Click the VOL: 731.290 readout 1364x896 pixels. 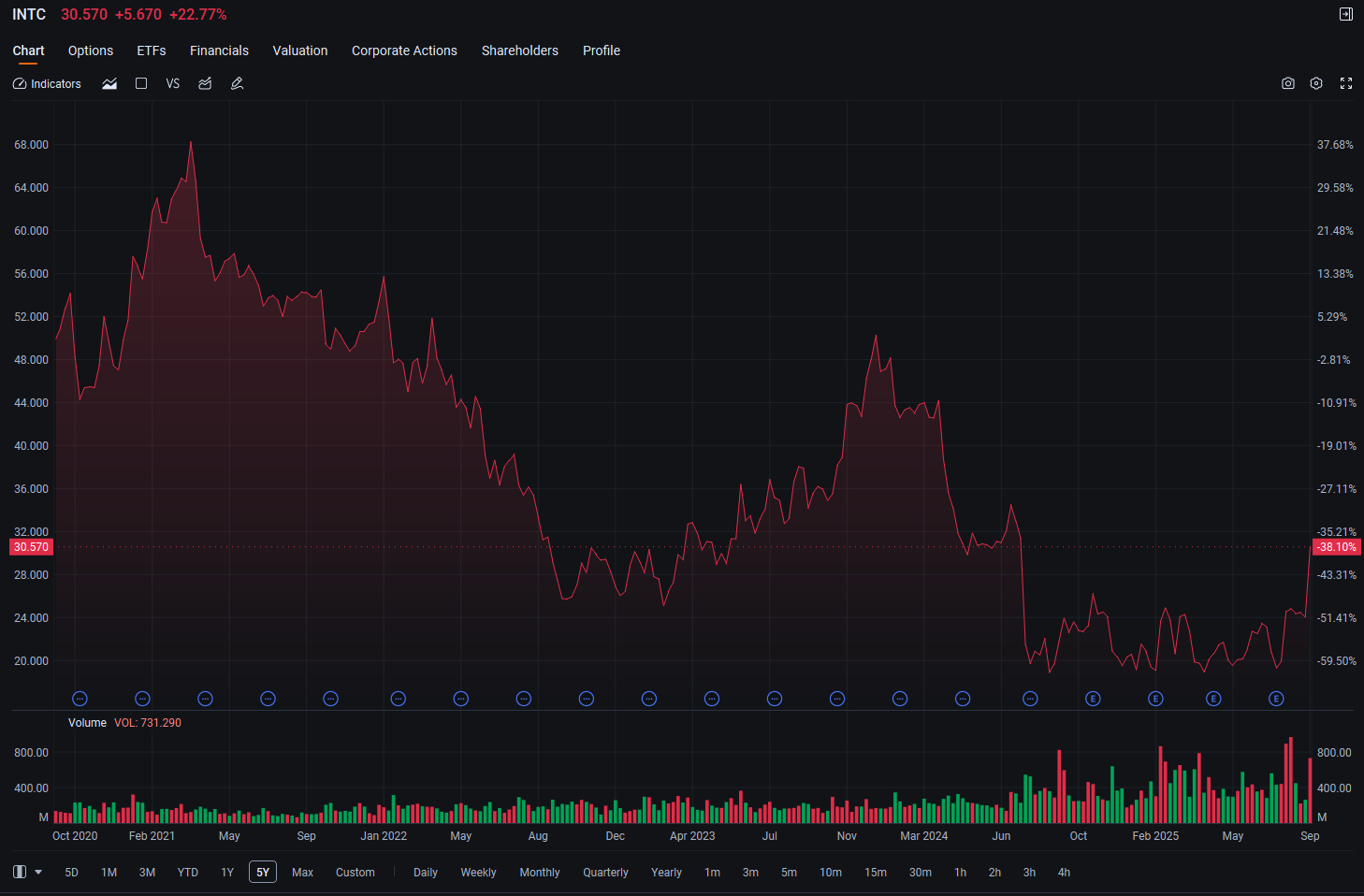[148, 723]
